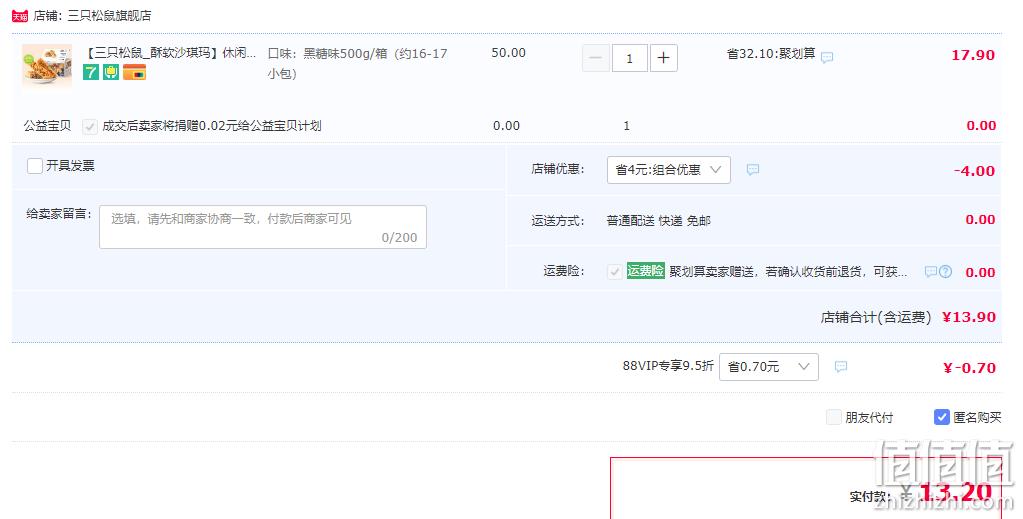Image resolution: width=1023 pixels, height=519 pixels.
Task: Decrease quantity with the minus button
Action: (596, 58)
